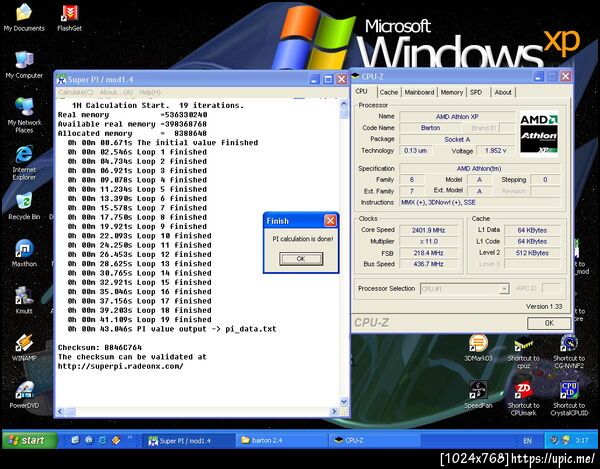Launch SpeedFan from the desktop
Viewport: 600px width, 469px height.
[x=478, y=395]
